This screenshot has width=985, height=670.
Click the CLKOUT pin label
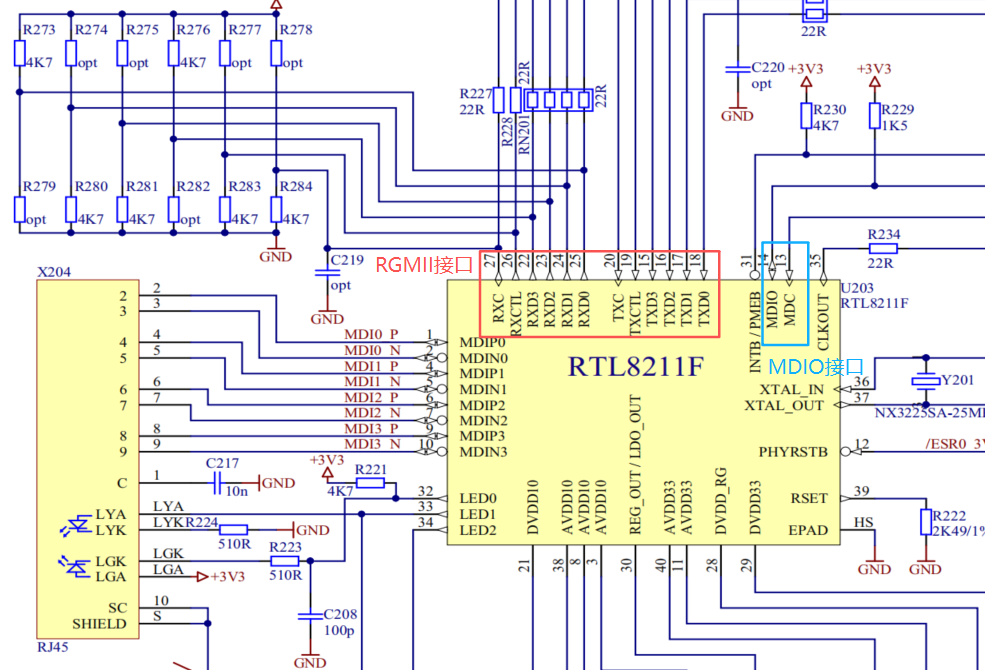(x=823, y=322)
